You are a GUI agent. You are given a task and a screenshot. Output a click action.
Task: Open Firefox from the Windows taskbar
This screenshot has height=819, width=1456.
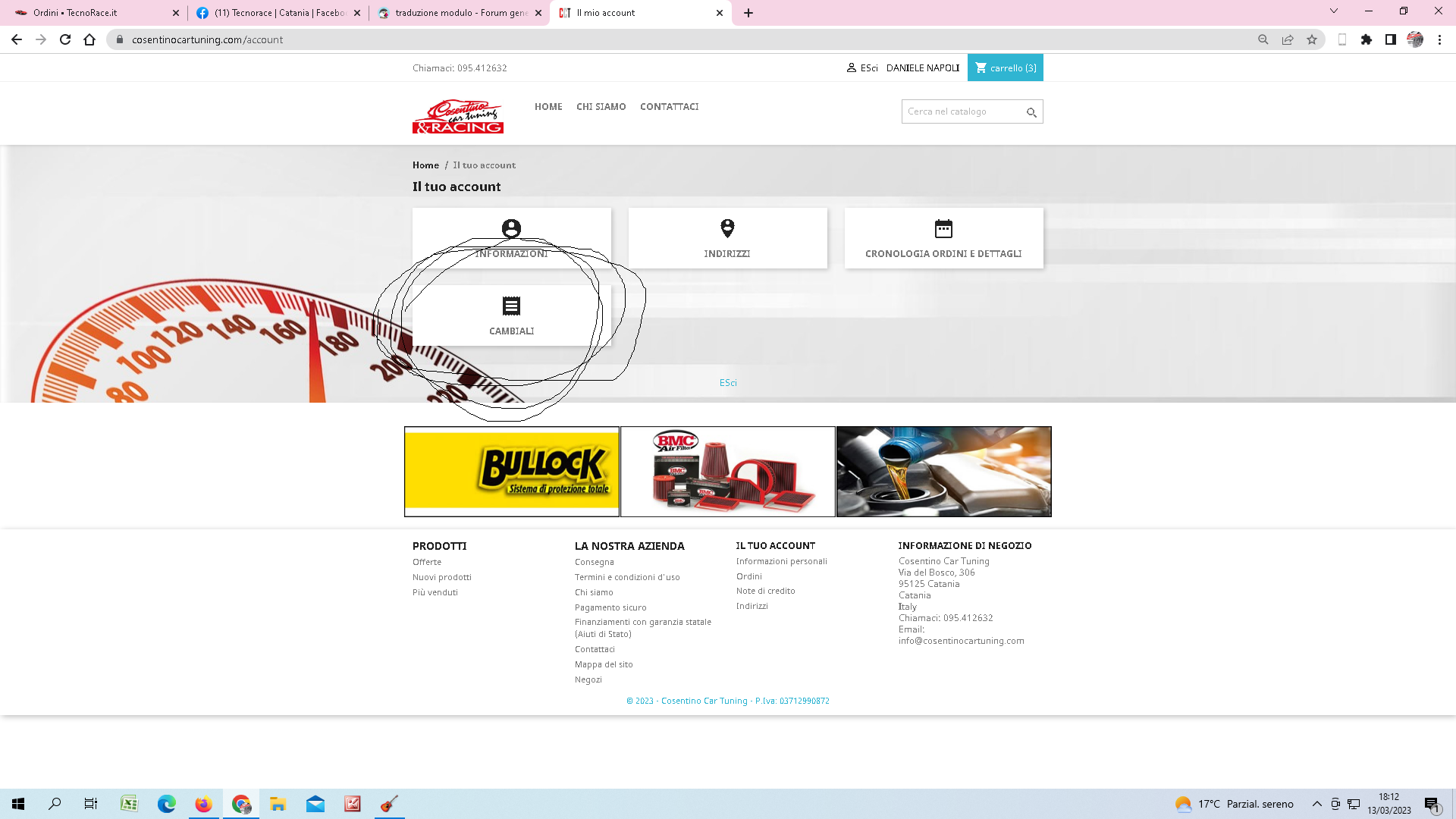click(x=203, y=804)
